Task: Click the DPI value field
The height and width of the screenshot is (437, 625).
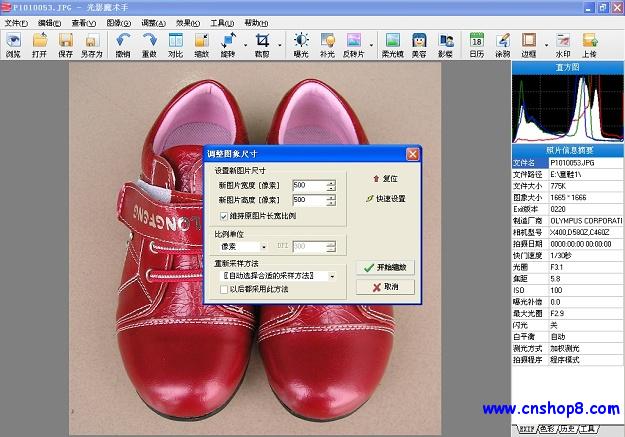Action: (x=309, y=246)
